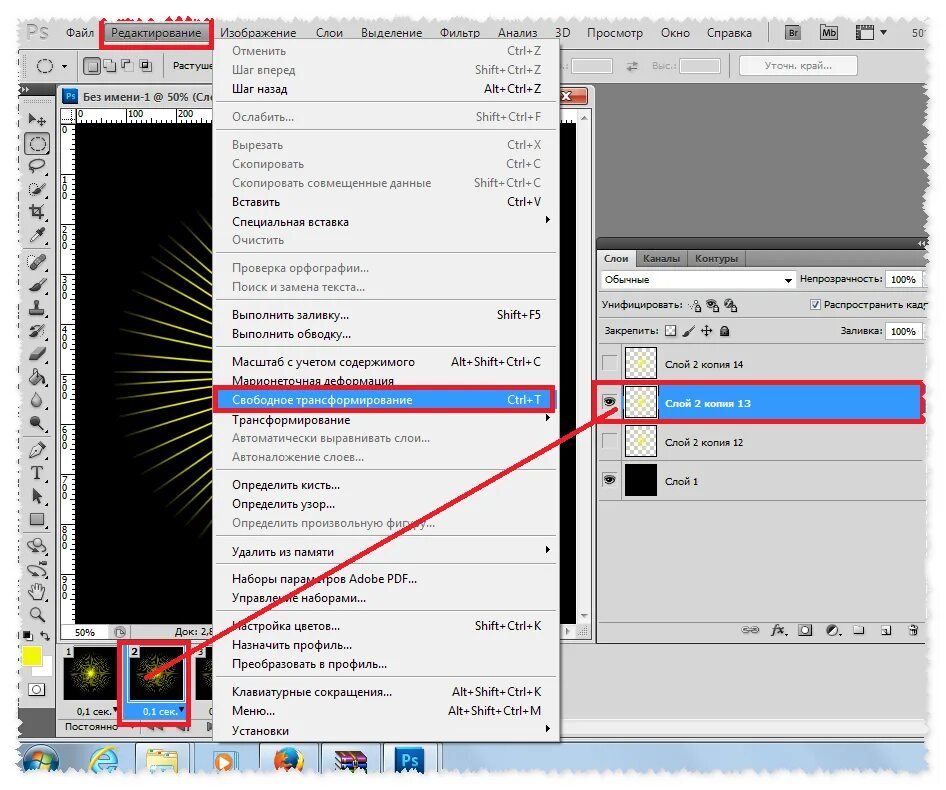The height and width of the screenshot is (790, 946).
Task: Select the 3D Object Rotate tool
Action: point(37,546)
